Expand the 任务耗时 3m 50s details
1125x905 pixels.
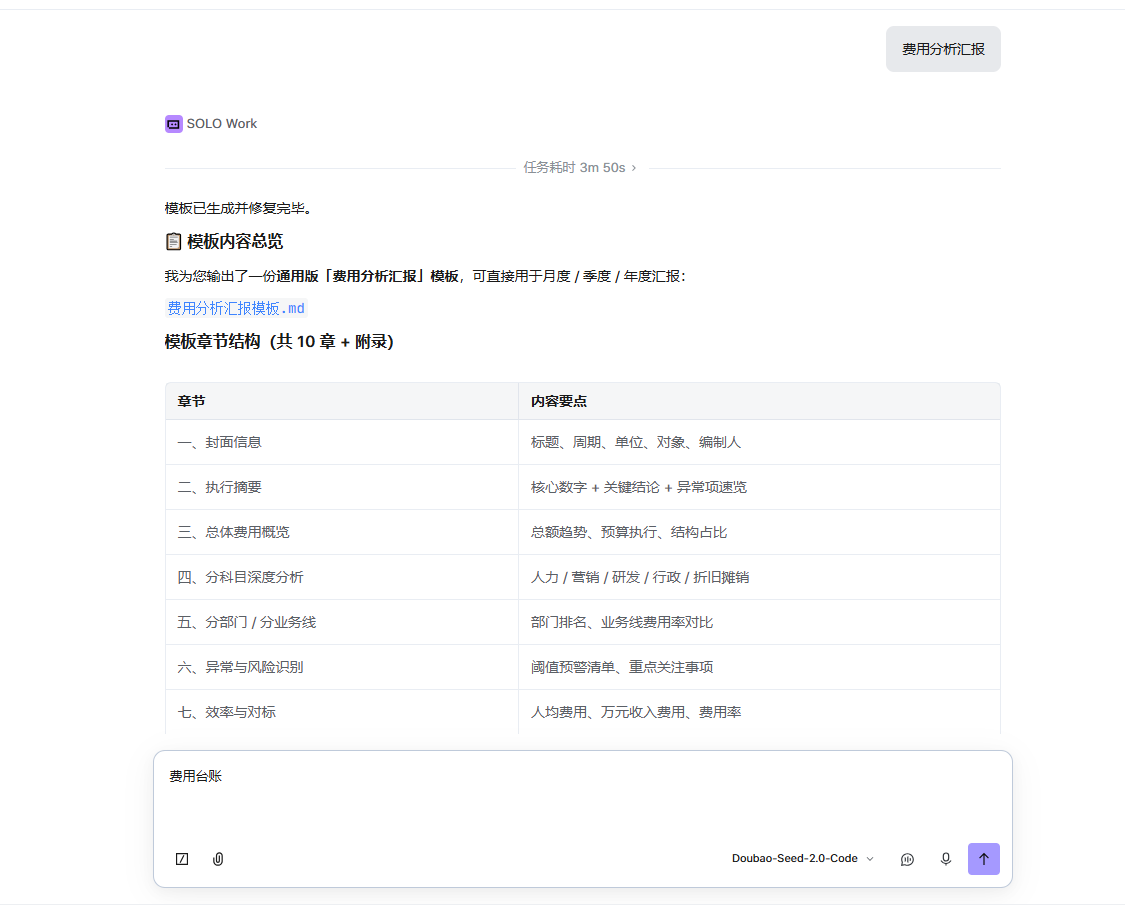580,168
